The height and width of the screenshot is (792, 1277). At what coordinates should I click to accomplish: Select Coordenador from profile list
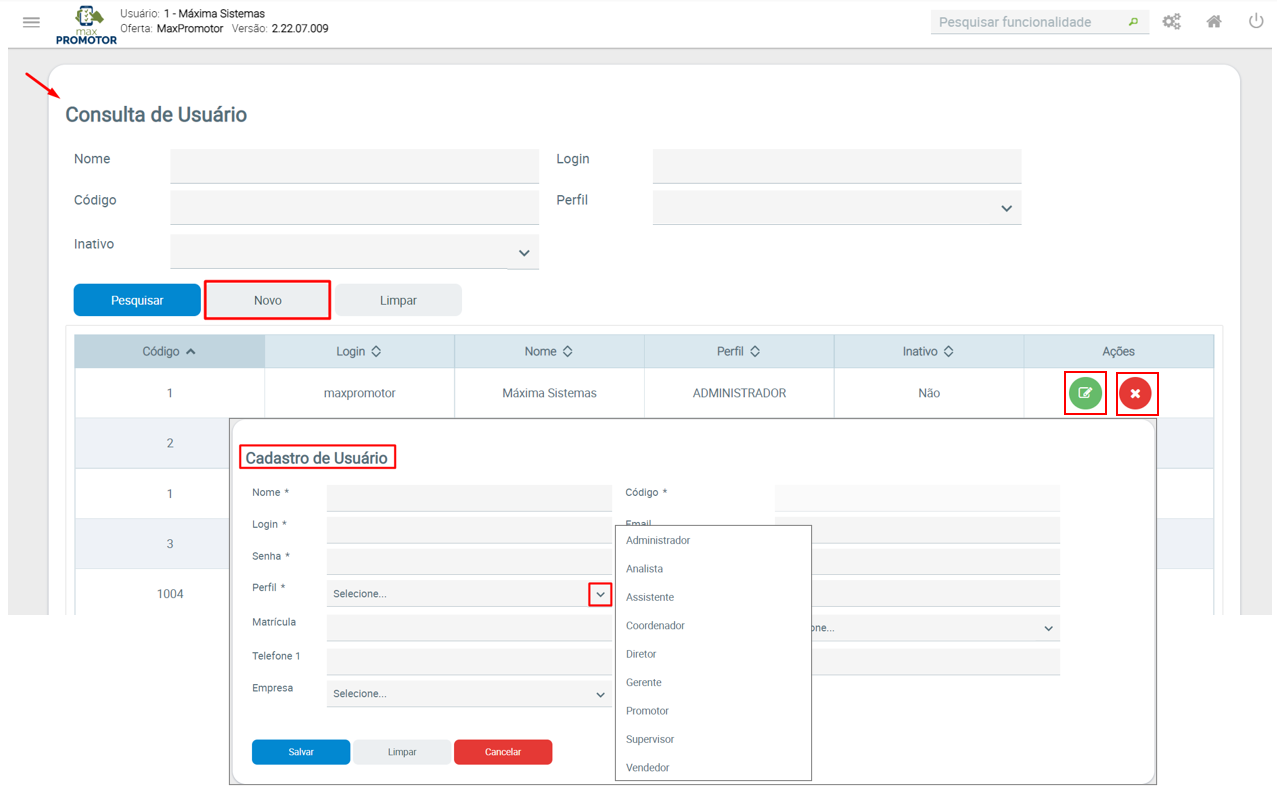(x=655, y=626)
